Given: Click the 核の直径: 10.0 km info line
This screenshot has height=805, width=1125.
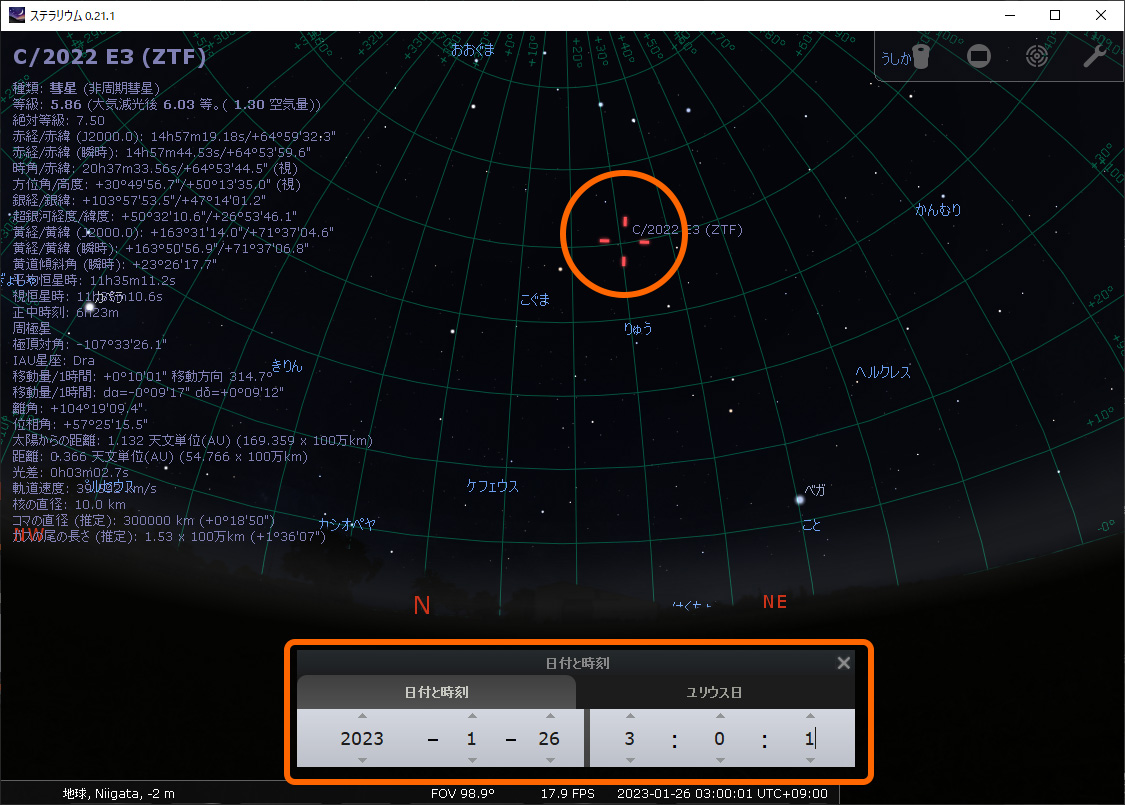Looking at the screenshot, I should pyautogui.click(x=69, y=504).
